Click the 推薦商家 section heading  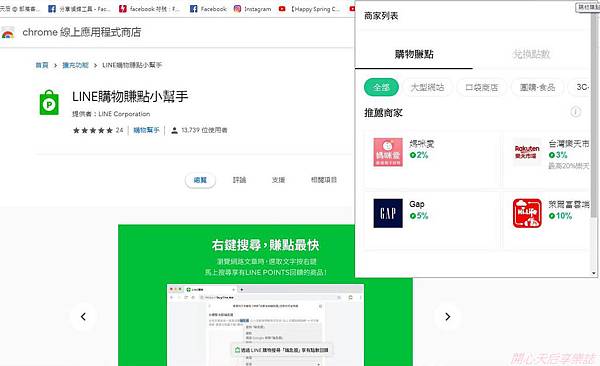pos(383,113)
